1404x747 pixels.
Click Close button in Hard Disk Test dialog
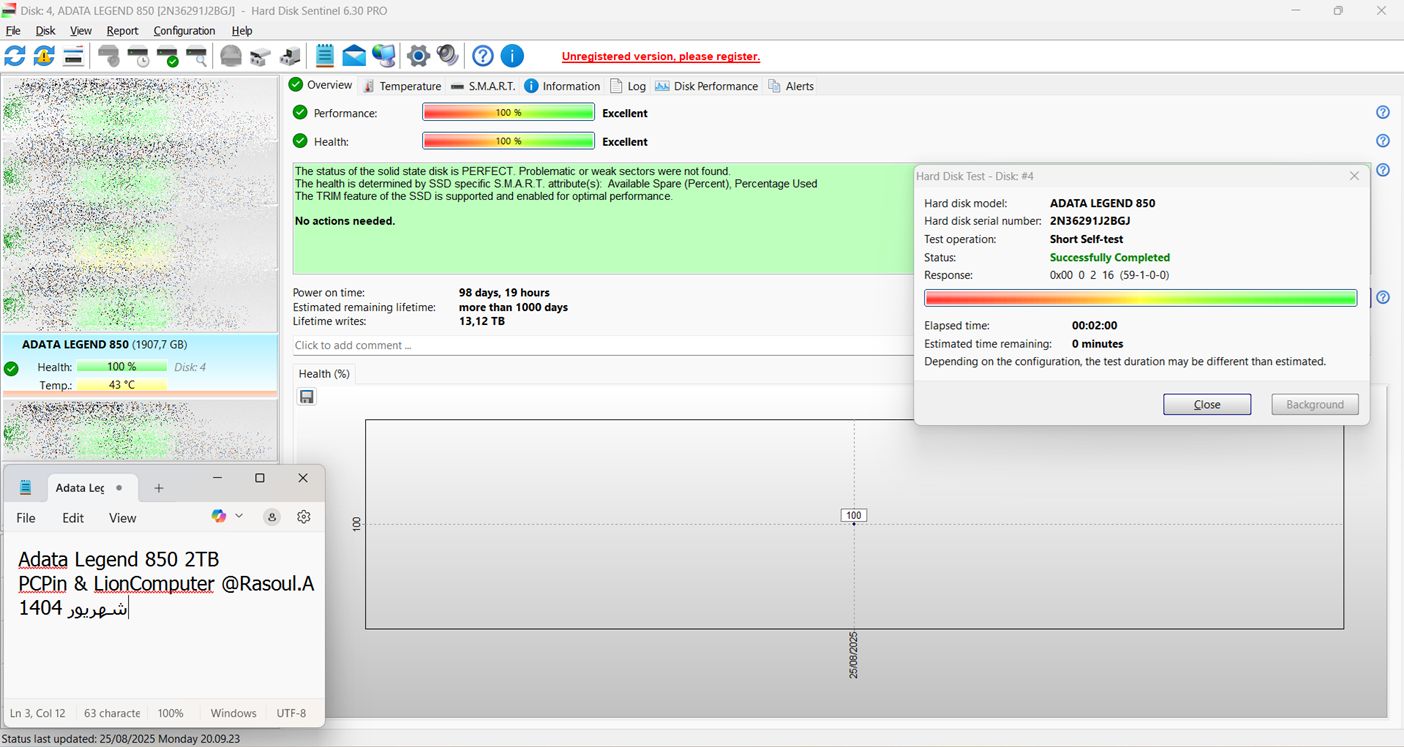[x=1207, y=404]
